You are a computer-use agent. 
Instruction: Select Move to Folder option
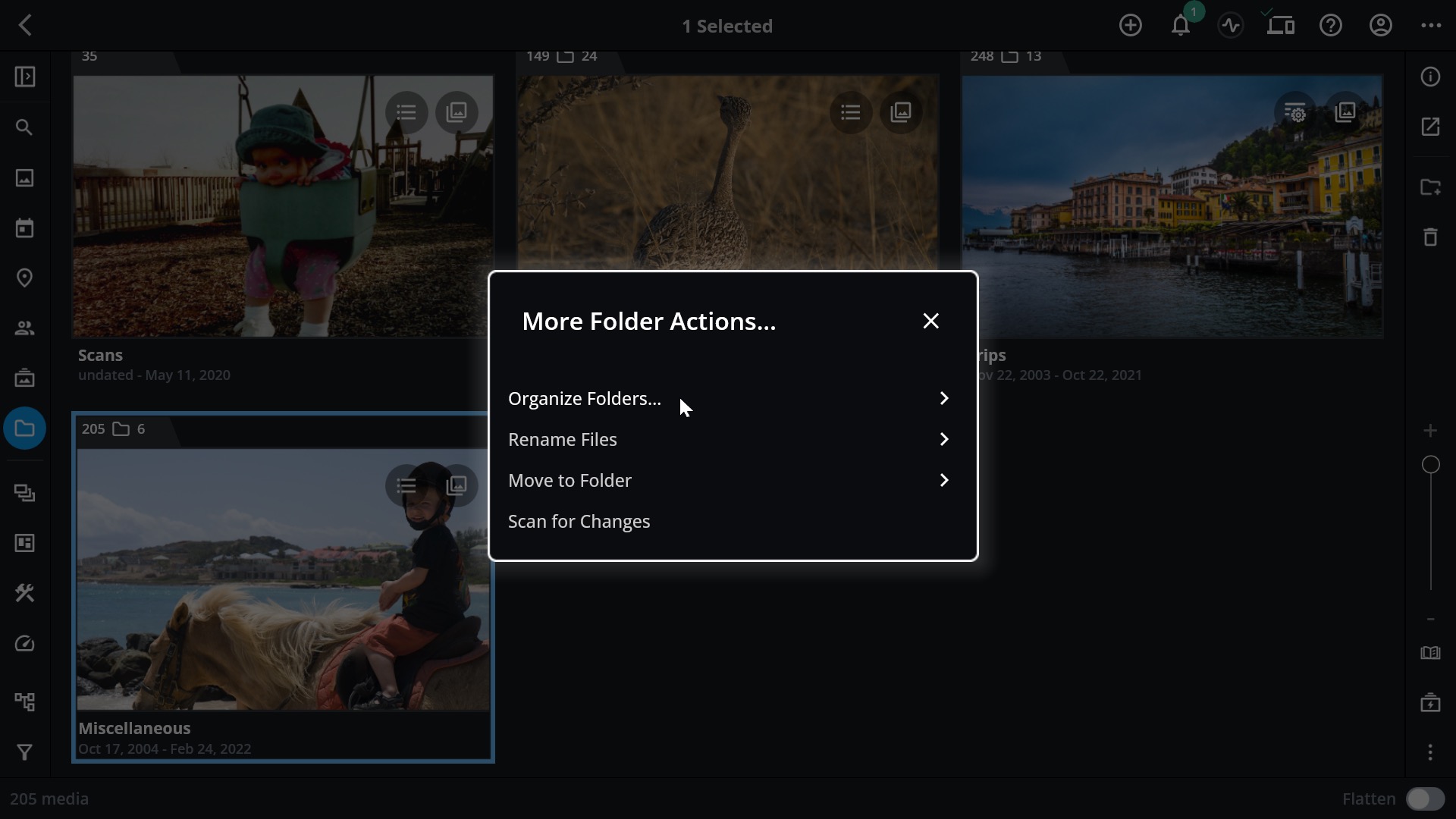(x=733, y=481)
